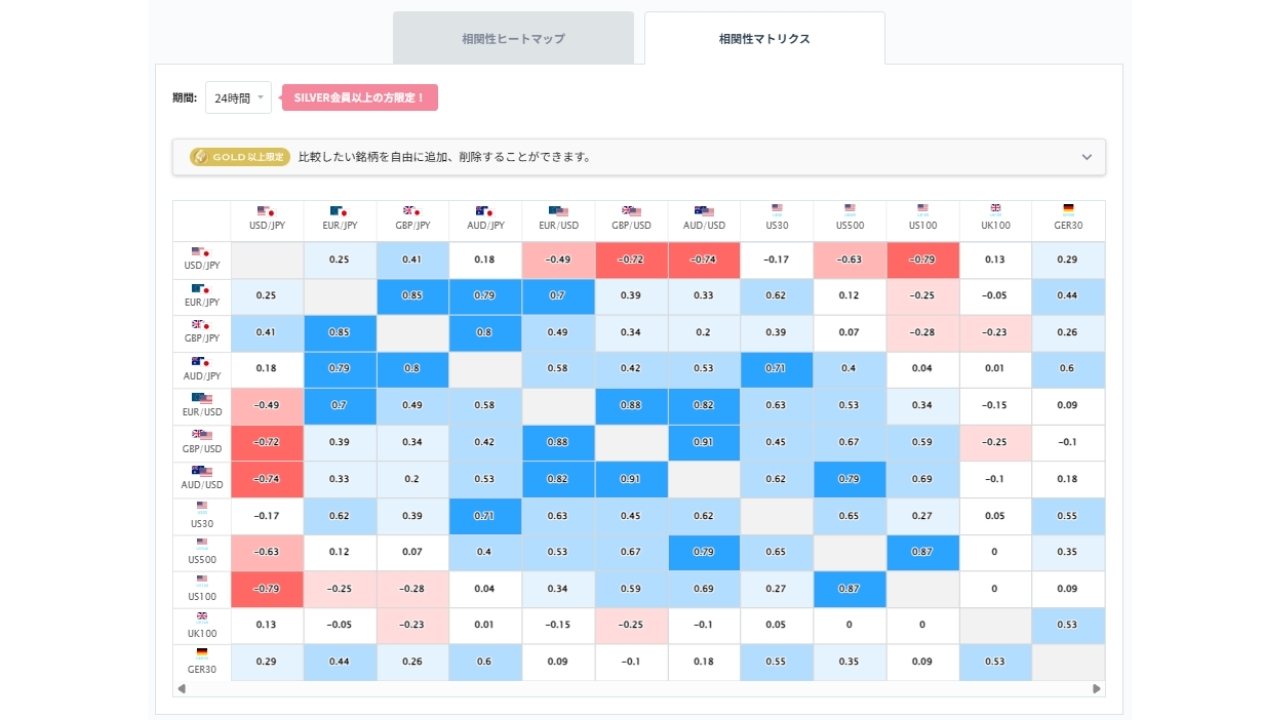The width and height of the screenshot is (1280, 720).
Task: Click the USD/JPY flag icon in row header
Action: coord(201,252)
